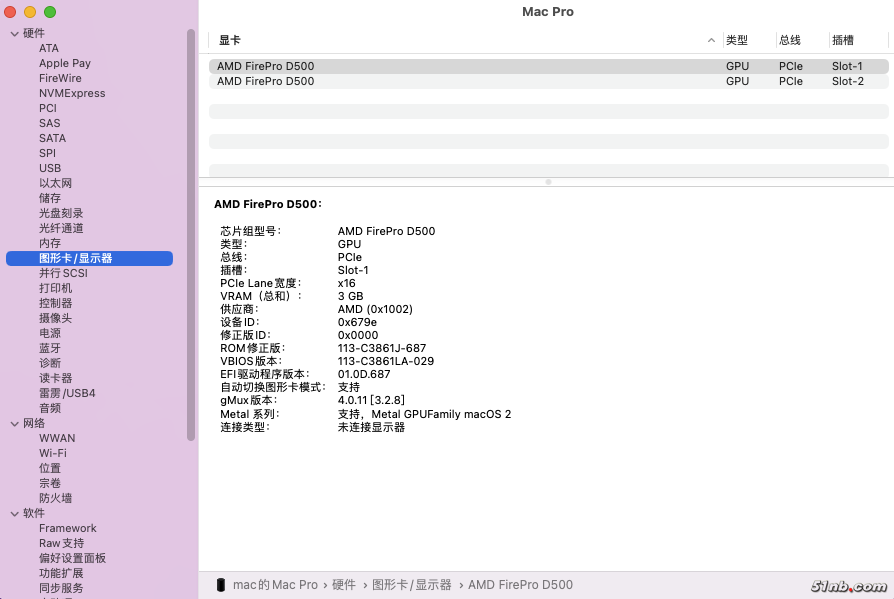894x599 pixels.
Task: Select NVMExpress in the sidebar
Action: [x=72, y=94]
